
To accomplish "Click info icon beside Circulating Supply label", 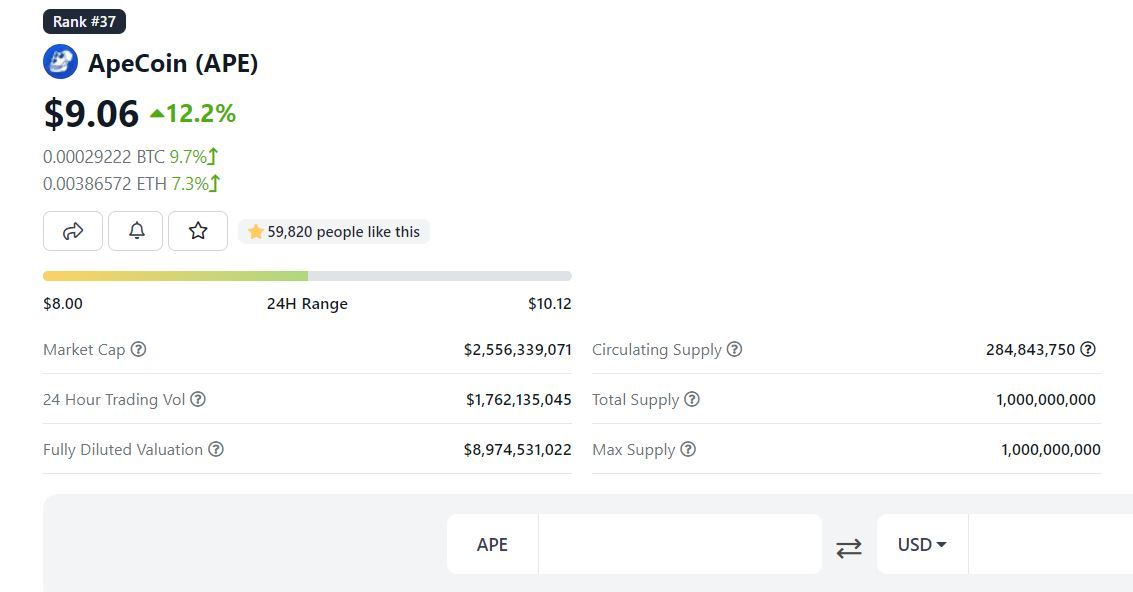I will [734, 349].
